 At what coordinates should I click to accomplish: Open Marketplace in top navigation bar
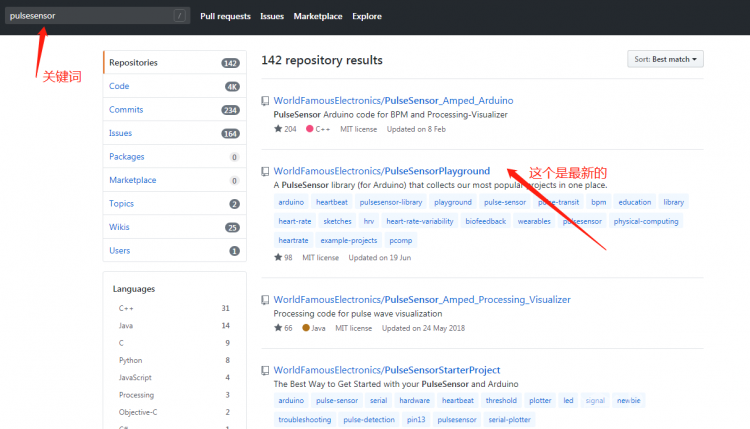[x=318, y=16]
